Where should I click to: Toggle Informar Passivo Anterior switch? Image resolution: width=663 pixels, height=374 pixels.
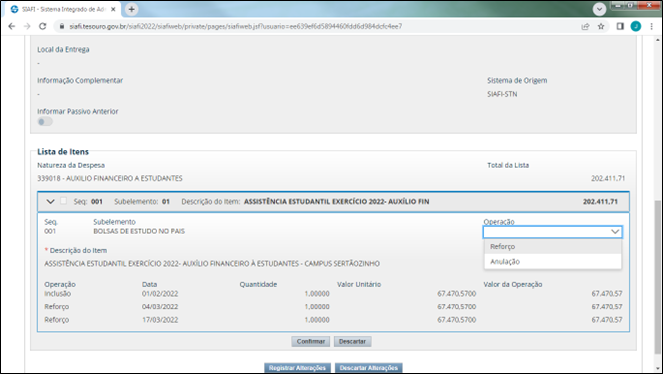coord(45,122)
